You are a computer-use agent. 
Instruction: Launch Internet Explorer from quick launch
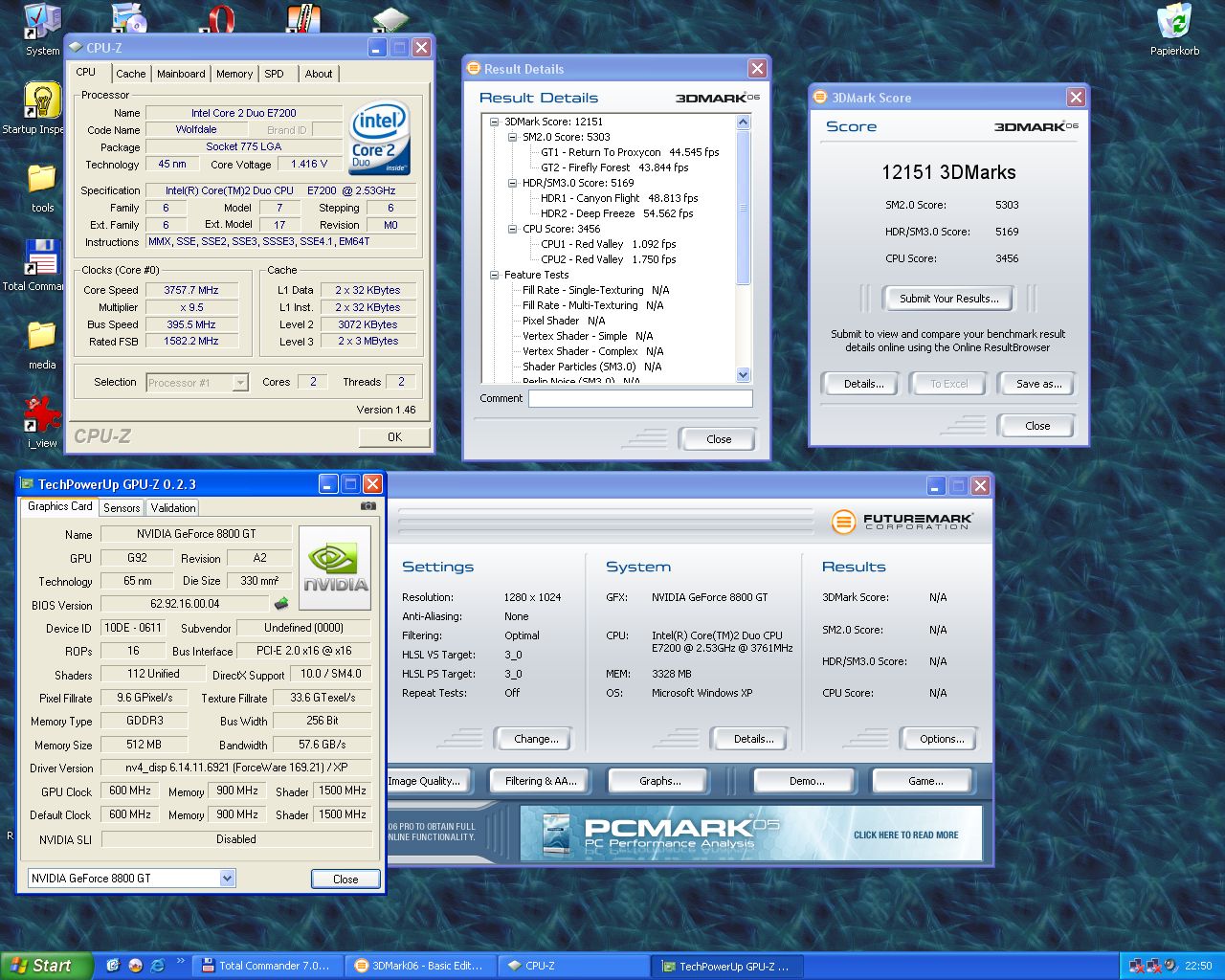coord(158,966)
